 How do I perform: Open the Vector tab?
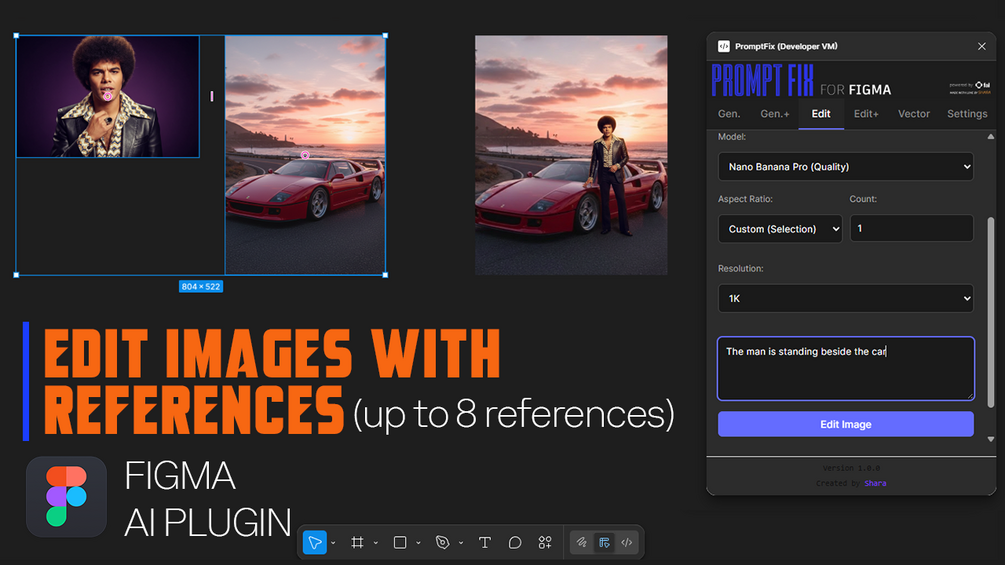click(x=913, y=114)
